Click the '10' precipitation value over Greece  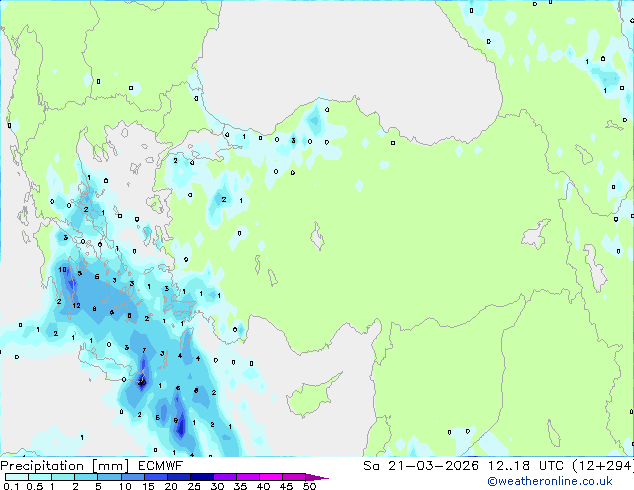62,270
